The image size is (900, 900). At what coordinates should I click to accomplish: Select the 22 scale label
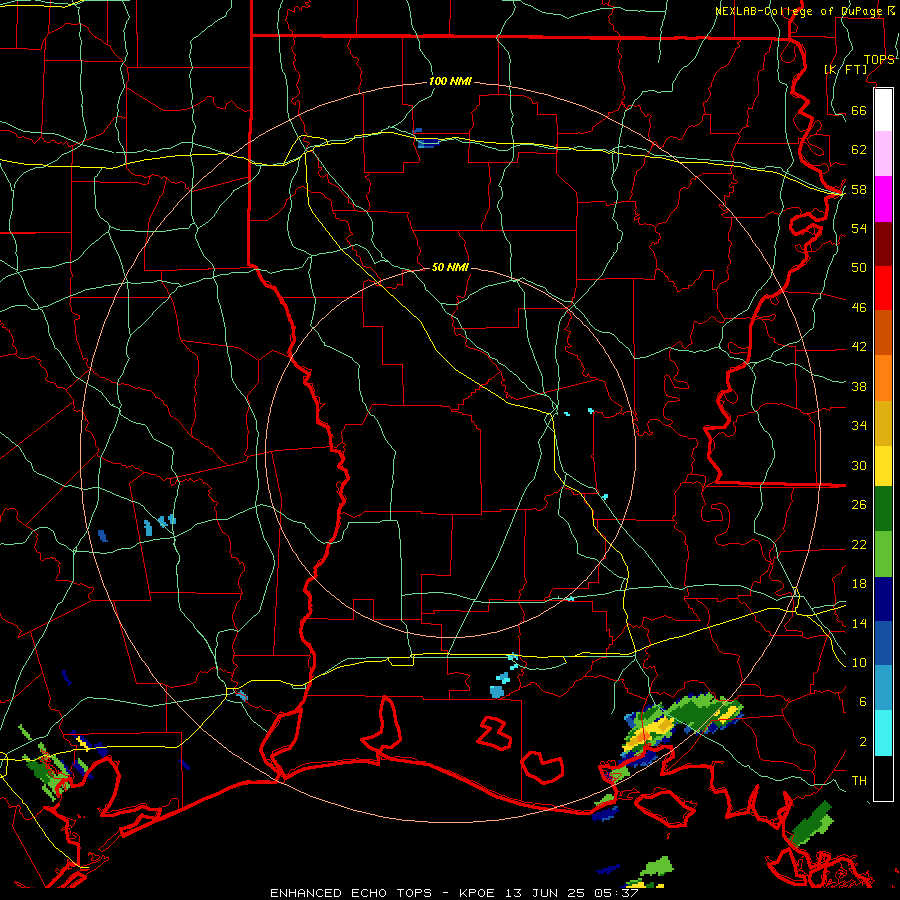coord(859,544)
